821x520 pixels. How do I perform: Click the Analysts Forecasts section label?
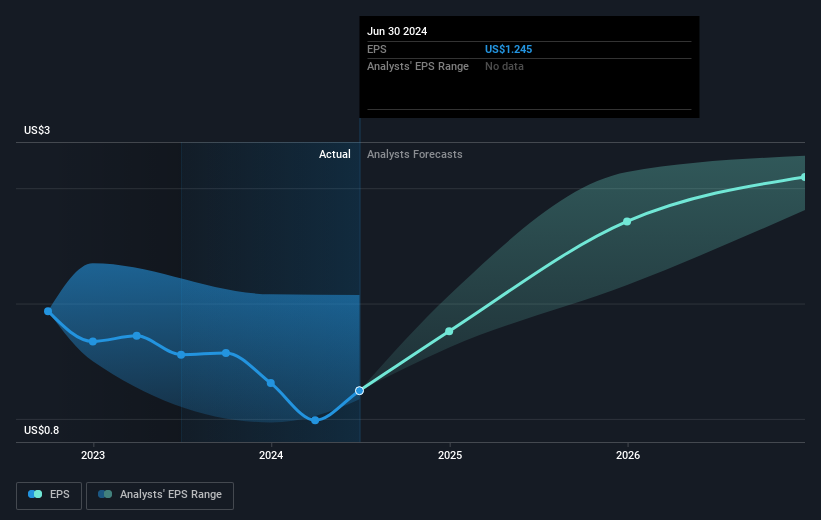[x=415, y=154]
